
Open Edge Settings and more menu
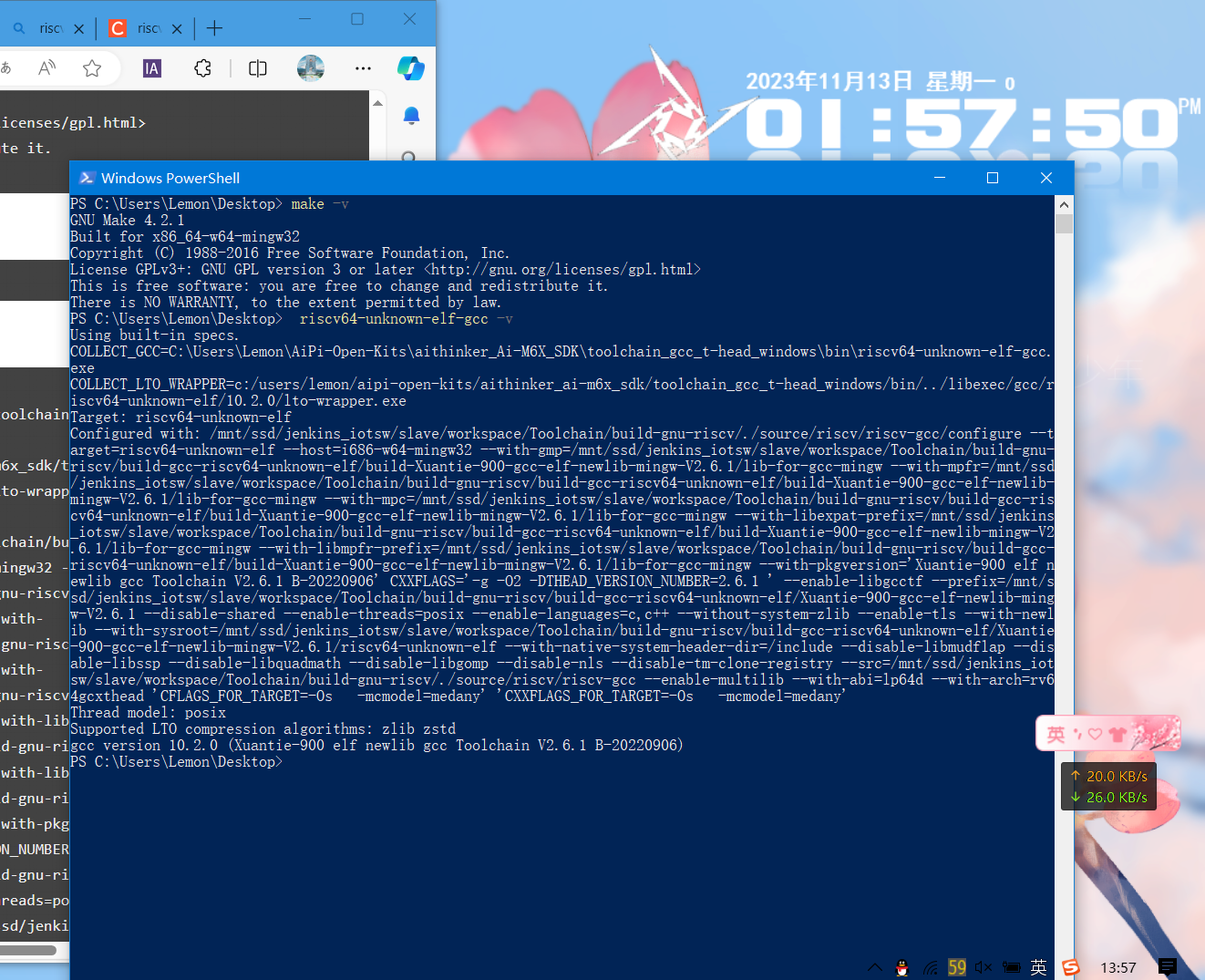[x=363, y=68]
